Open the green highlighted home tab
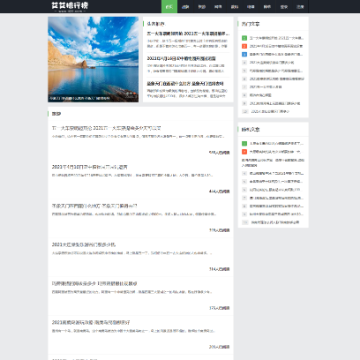360x360 pixels. (169, 6)
